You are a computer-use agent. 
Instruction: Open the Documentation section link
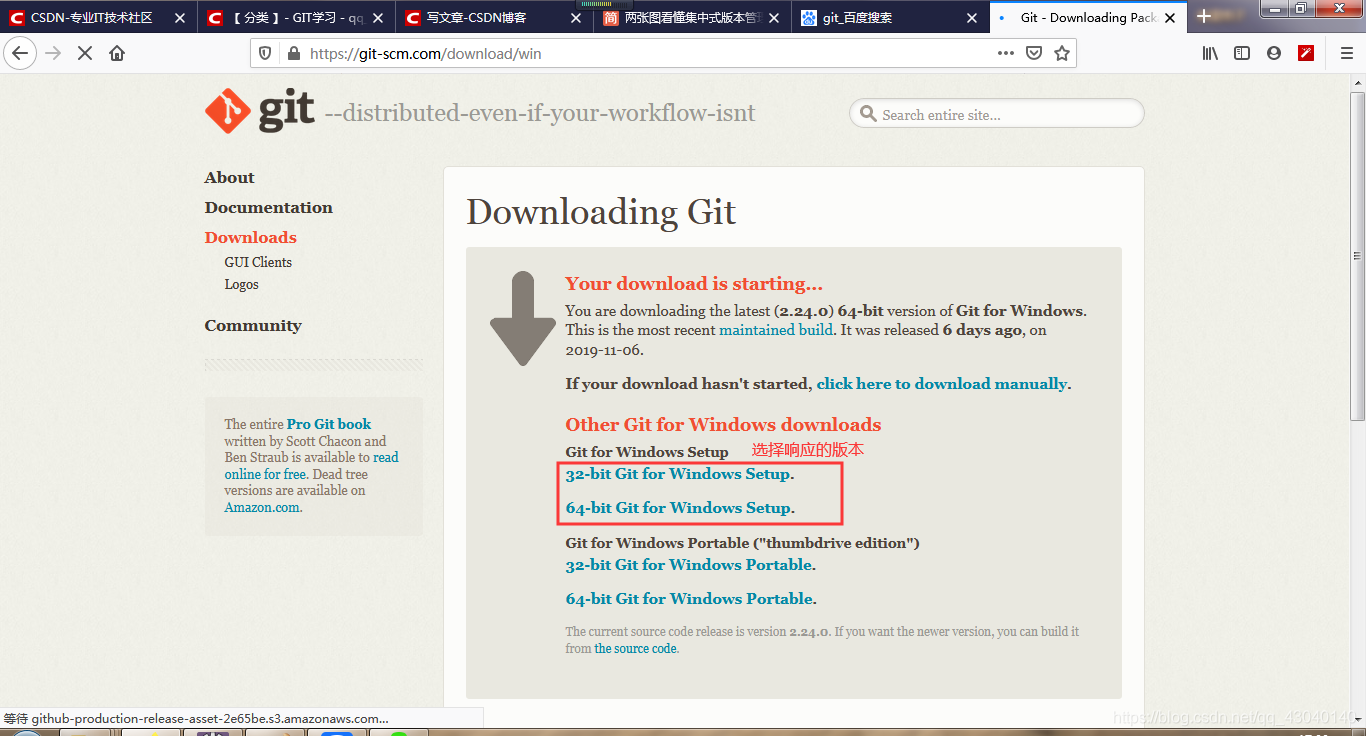click(268, 207)
